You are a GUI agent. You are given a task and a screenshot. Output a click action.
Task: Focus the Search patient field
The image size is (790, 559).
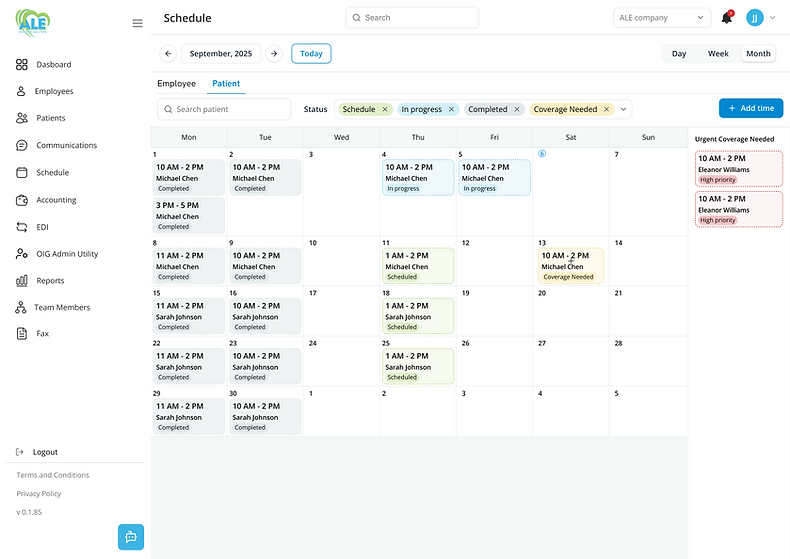[x=224, y=109]
